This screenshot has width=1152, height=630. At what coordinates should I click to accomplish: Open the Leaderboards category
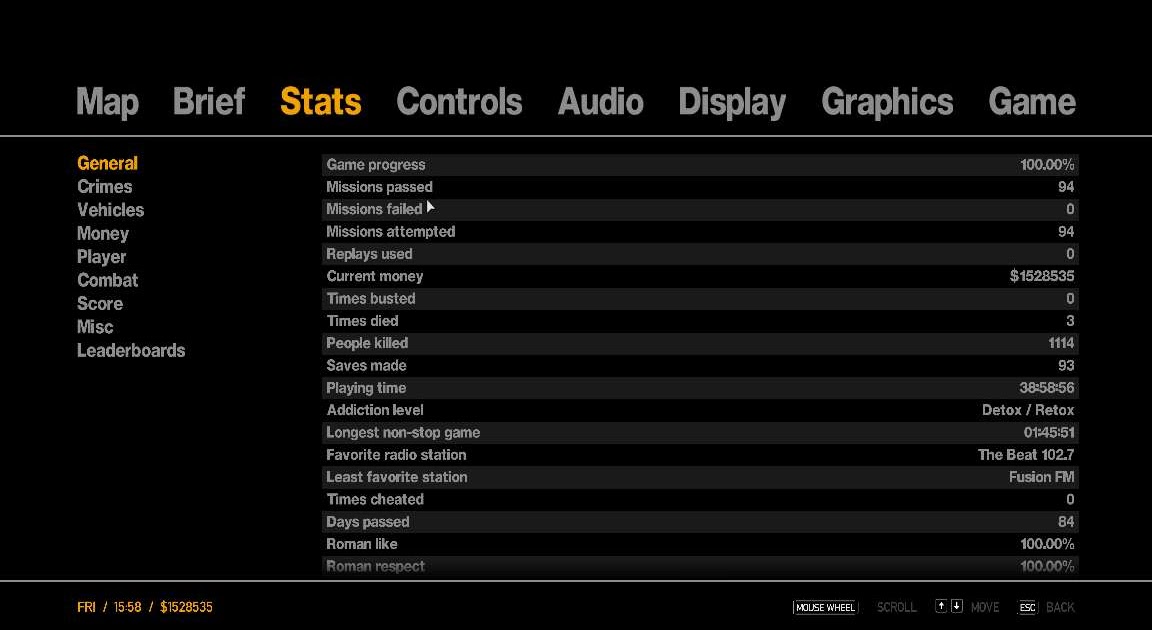[131, 350]
